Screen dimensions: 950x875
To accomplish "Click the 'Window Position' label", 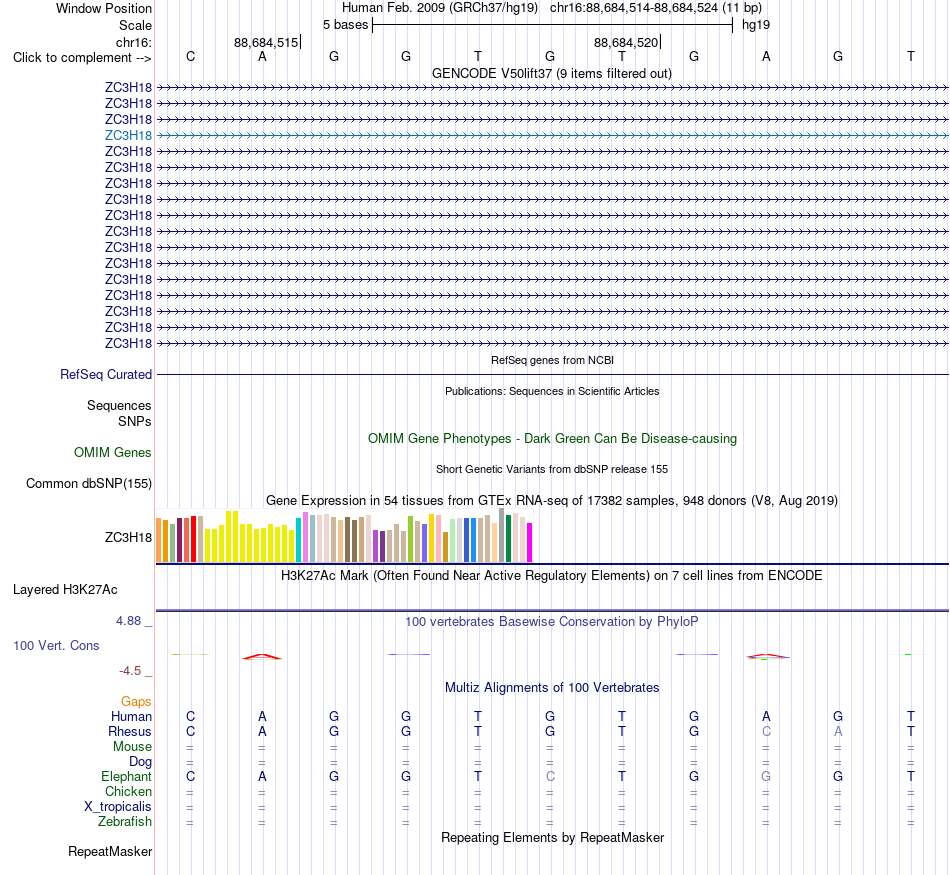I will (104, 8).
